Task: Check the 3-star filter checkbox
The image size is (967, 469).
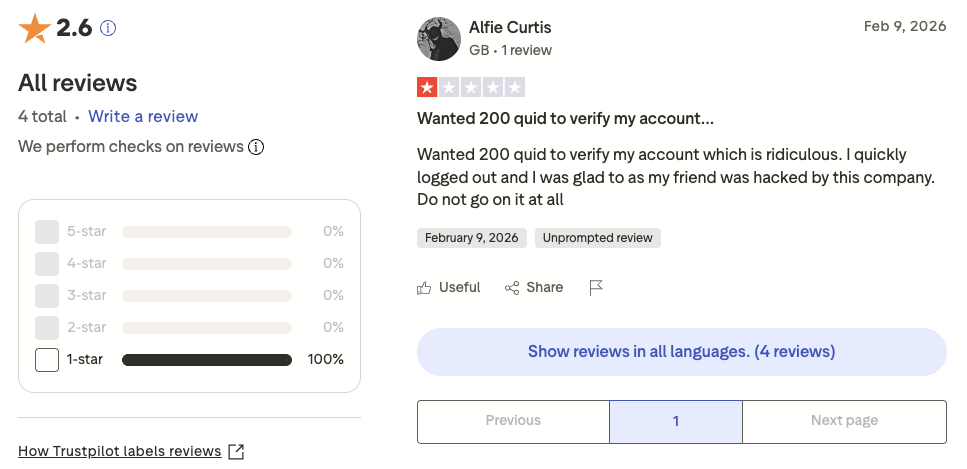Action: tap(47, 296)
